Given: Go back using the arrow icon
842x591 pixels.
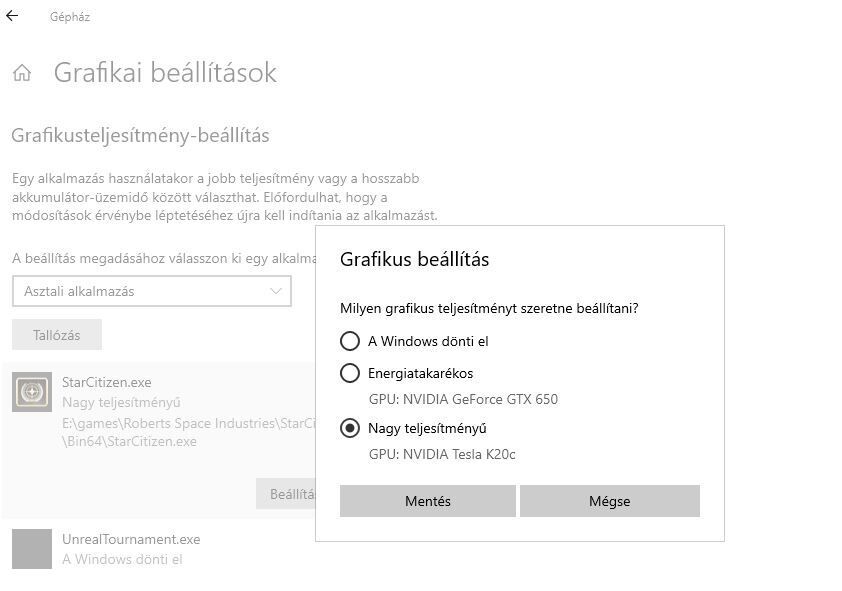Looking at the screenshot, I should [x=12, y=16].
